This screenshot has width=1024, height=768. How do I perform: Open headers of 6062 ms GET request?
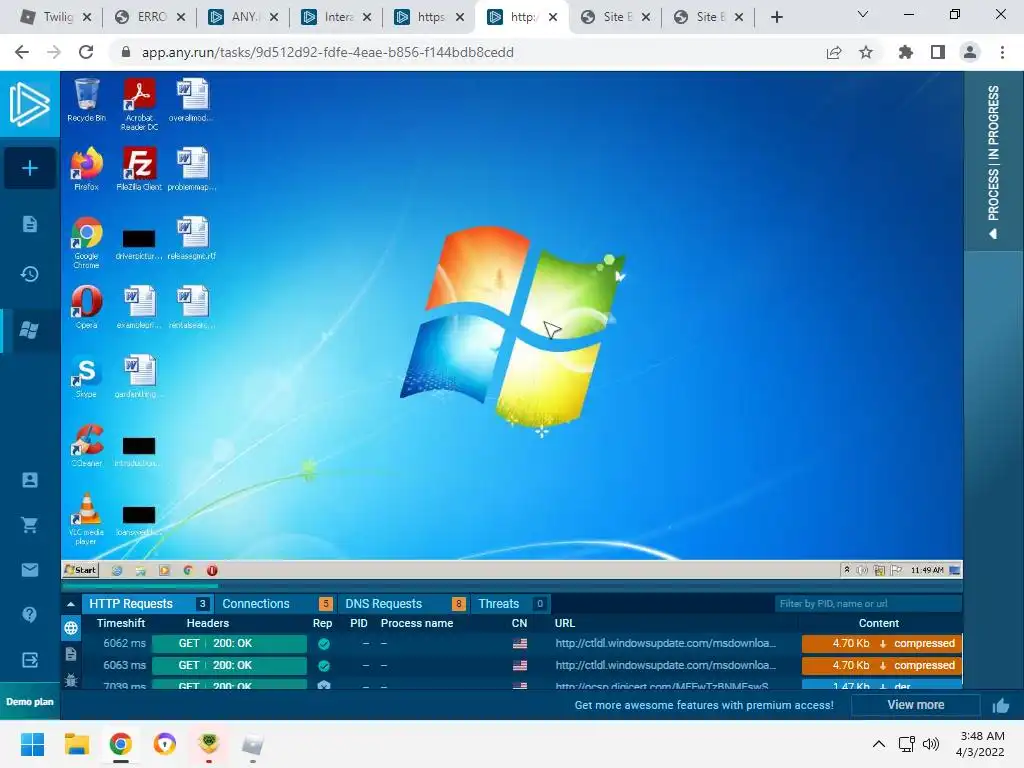(x=229, y=643)
